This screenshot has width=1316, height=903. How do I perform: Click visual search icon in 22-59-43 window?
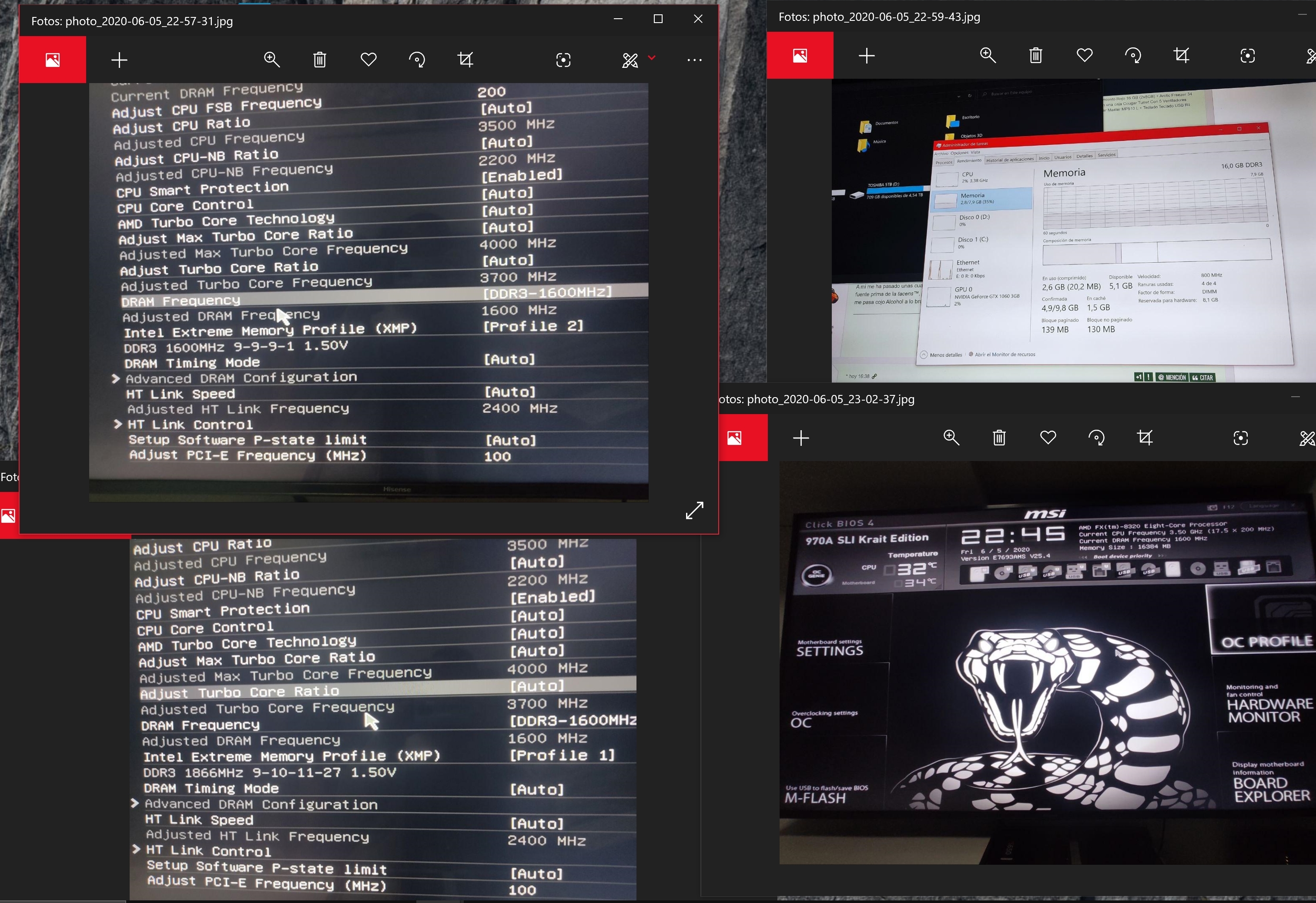point(1248,56)
